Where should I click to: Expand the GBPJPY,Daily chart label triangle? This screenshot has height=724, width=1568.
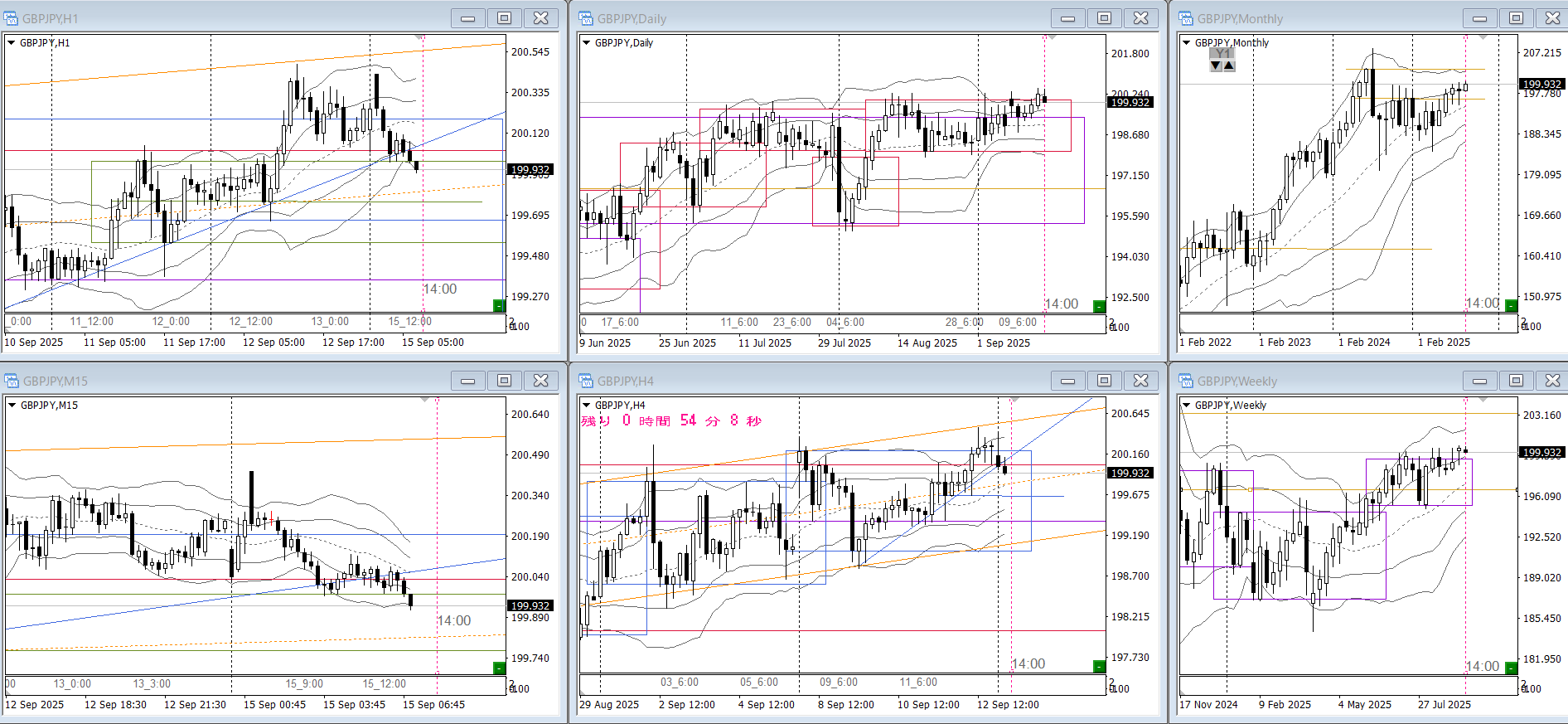pyautogui.click(x=586, y=42)
